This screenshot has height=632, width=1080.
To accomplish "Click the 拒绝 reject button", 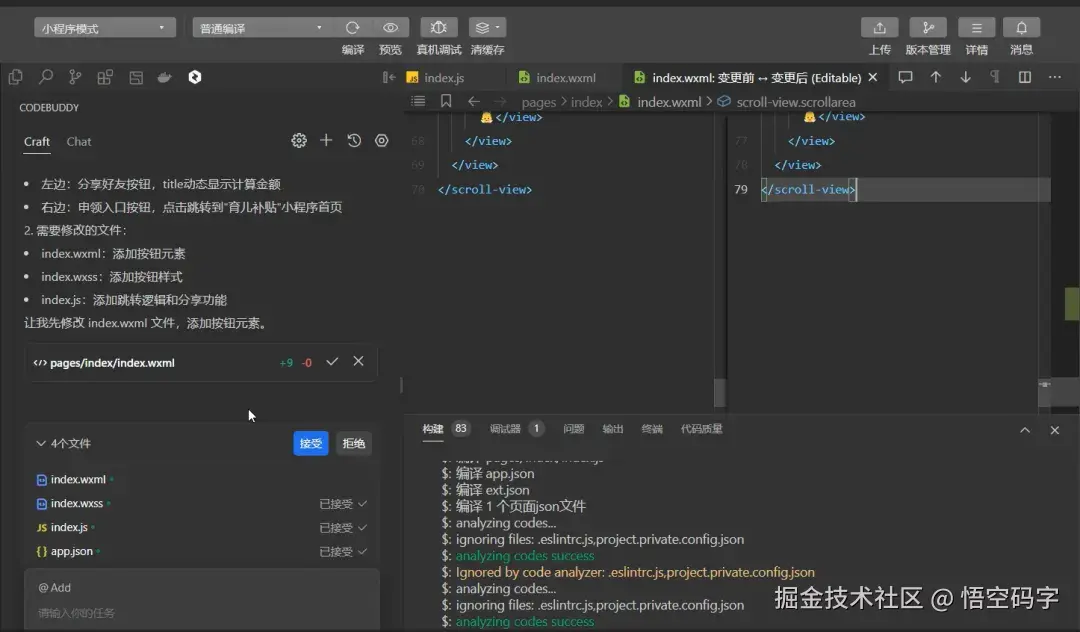I will point(353,443).
